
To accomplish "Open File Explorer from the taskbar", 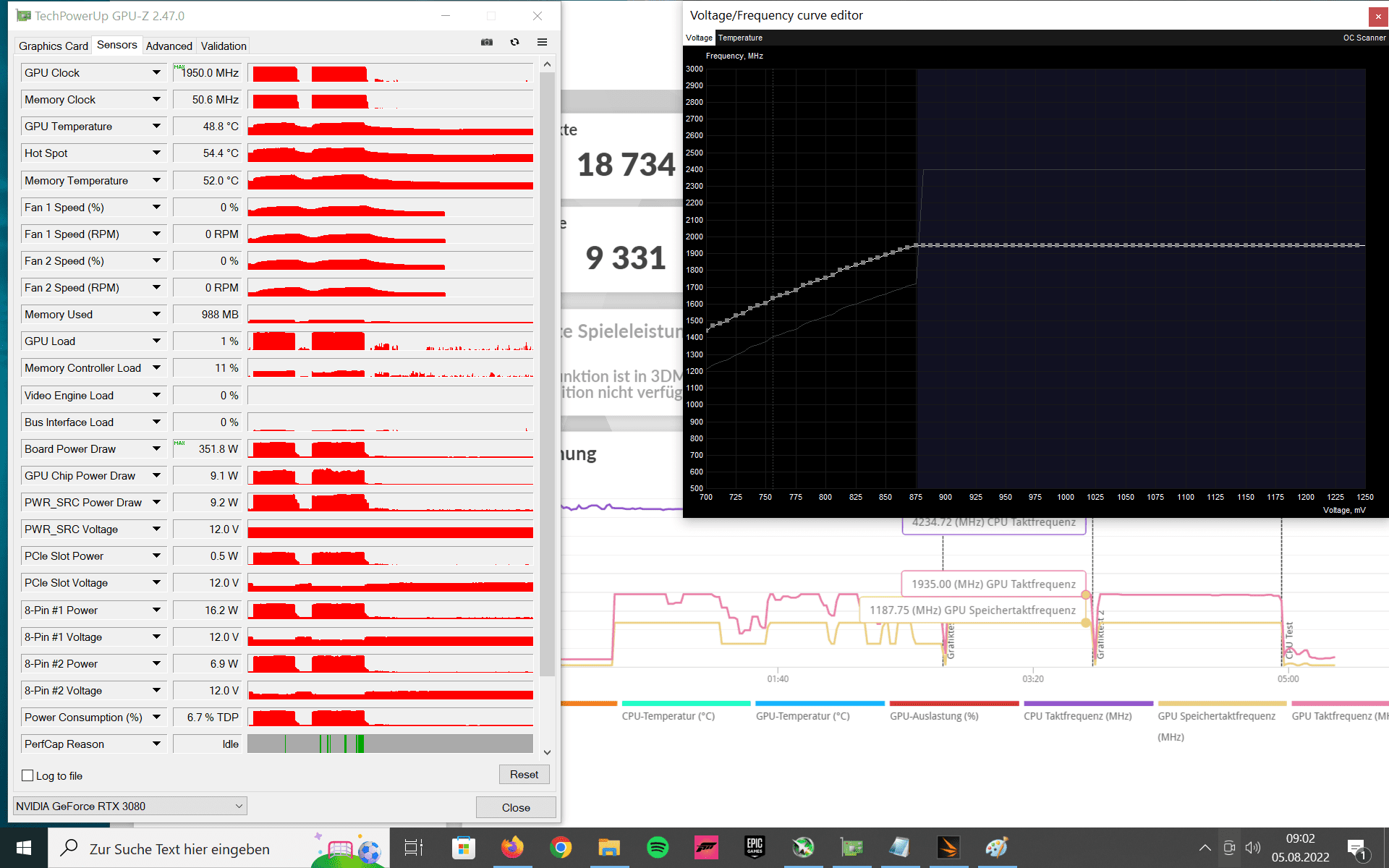I will pos(609,848).
